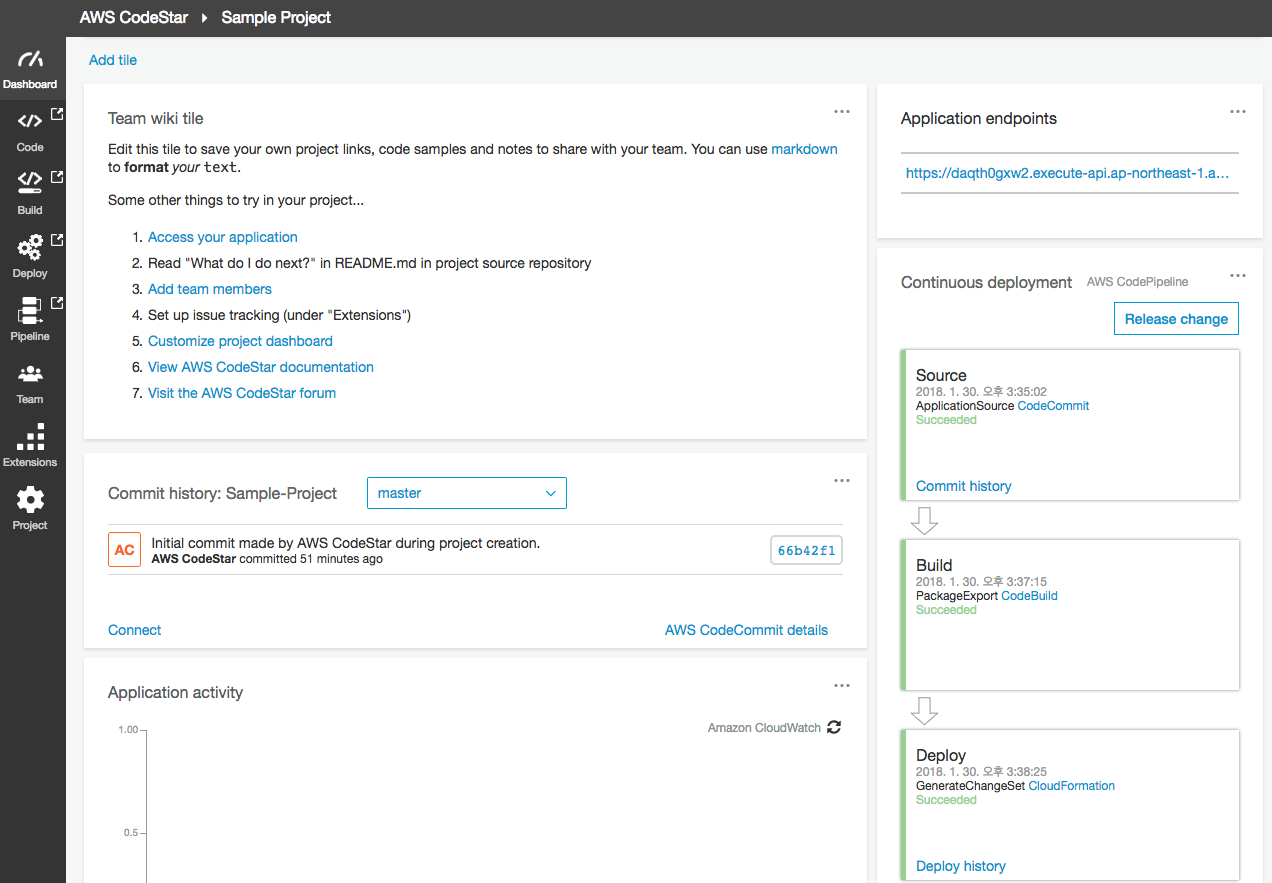1272x883 pixels.
Task: Open the commit 66b42f1 ID badge
Action: pos(806,551)
